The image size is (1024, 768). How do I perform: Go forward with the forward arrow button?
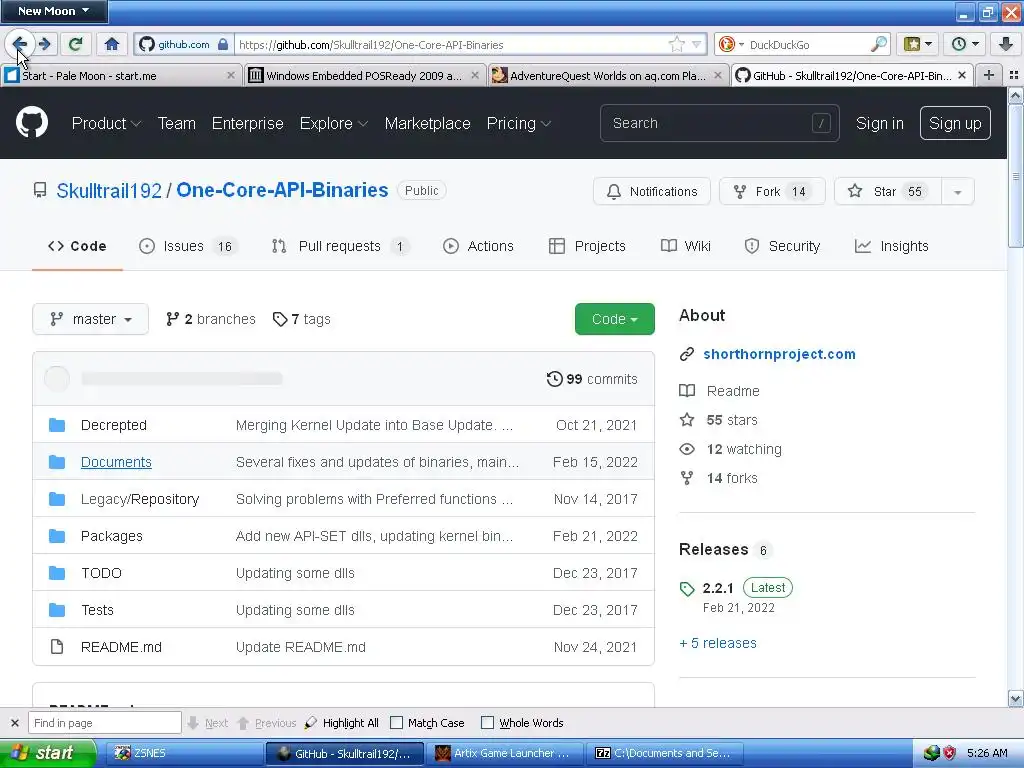[x=45, y=44]
